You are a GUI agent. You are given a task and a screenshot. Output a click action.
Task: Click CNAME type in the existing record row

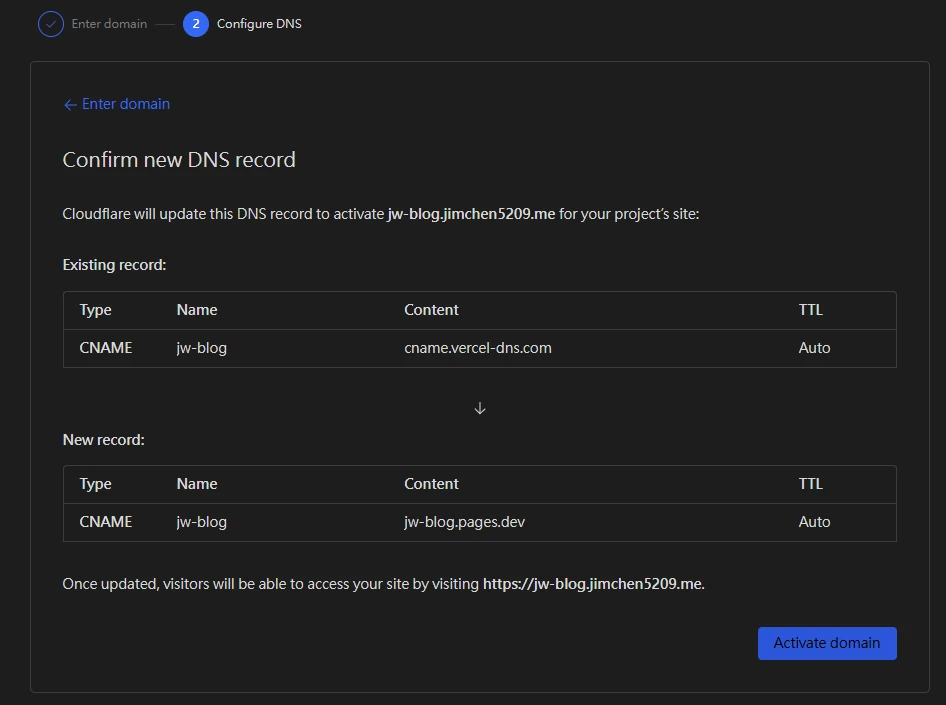(106, 348)
